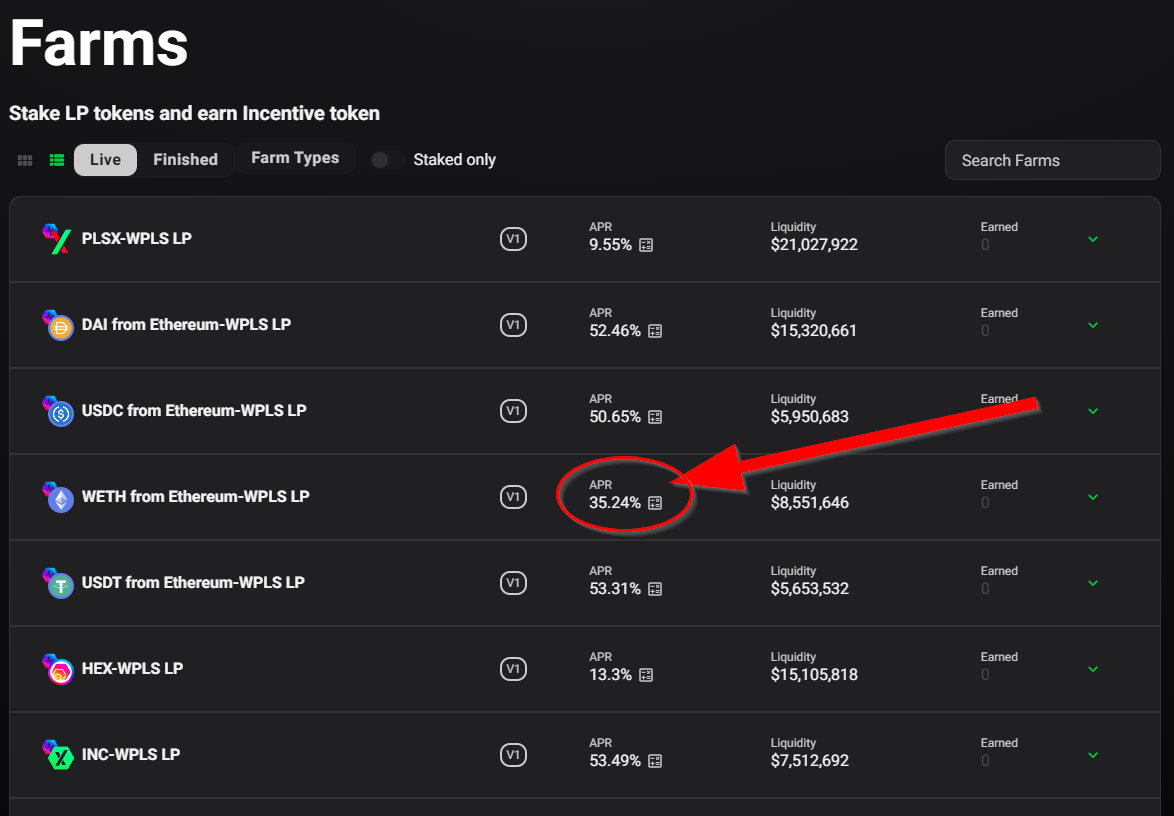The image size is (1174, 816).
Task: Select the green list view icon
Action: click(x=57, y=160)
